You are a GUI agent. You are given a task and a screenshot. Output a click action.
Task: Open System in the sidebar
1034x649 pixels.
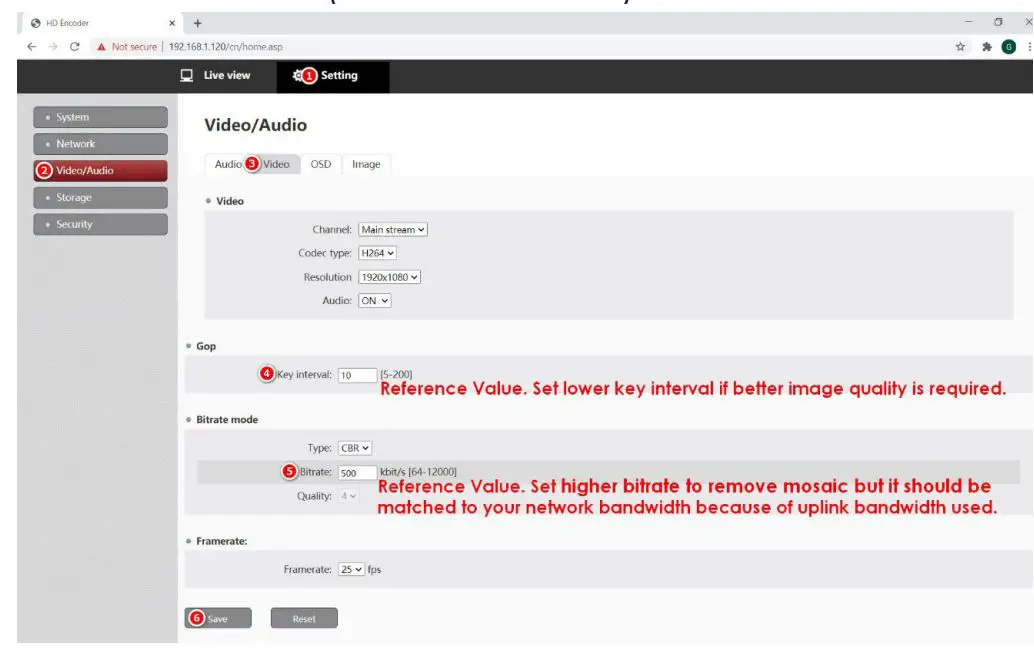pyautogui.click(x=100, y=117)
